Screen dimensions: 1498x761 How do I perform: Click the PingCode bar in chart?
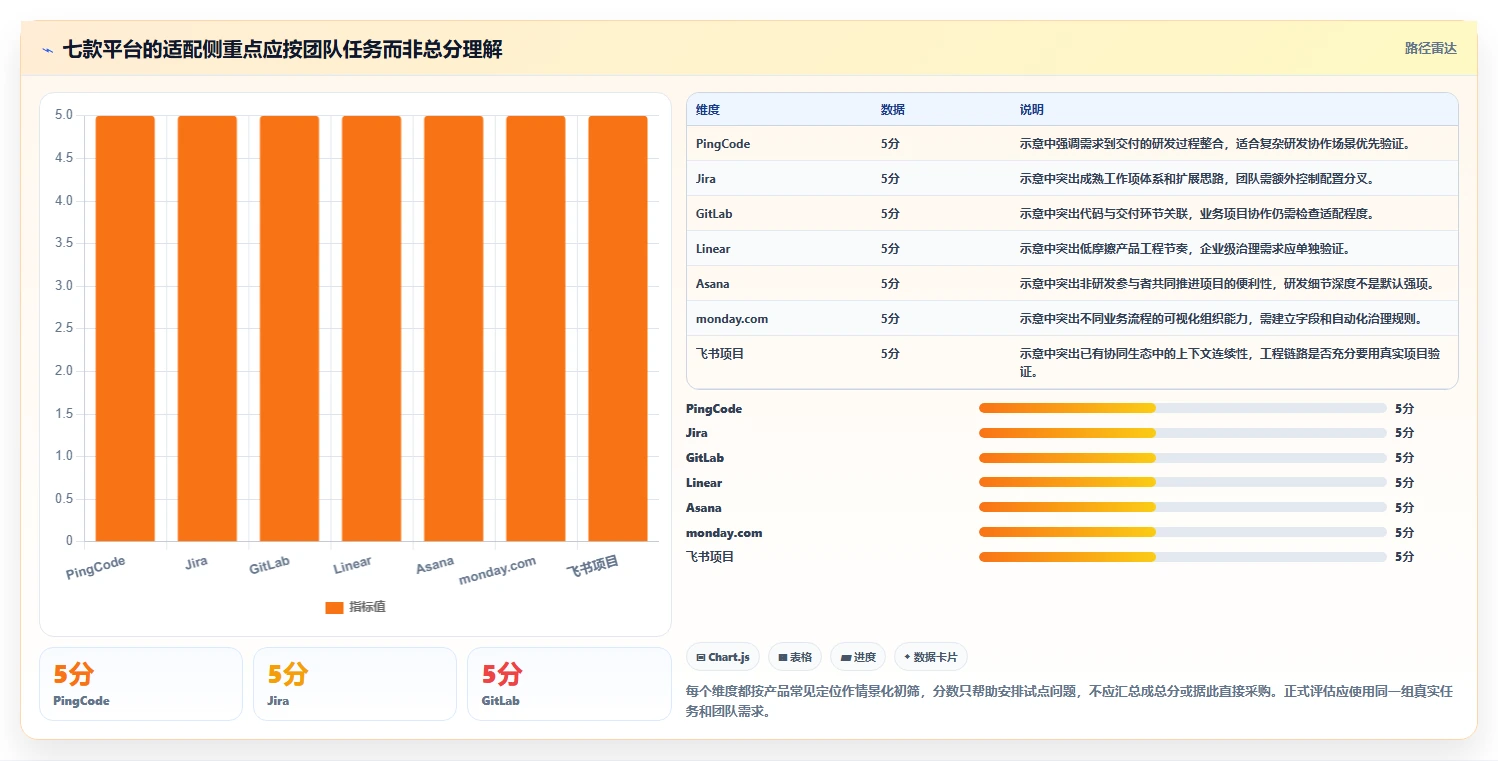pyautogui.click(x=125, y=328)
